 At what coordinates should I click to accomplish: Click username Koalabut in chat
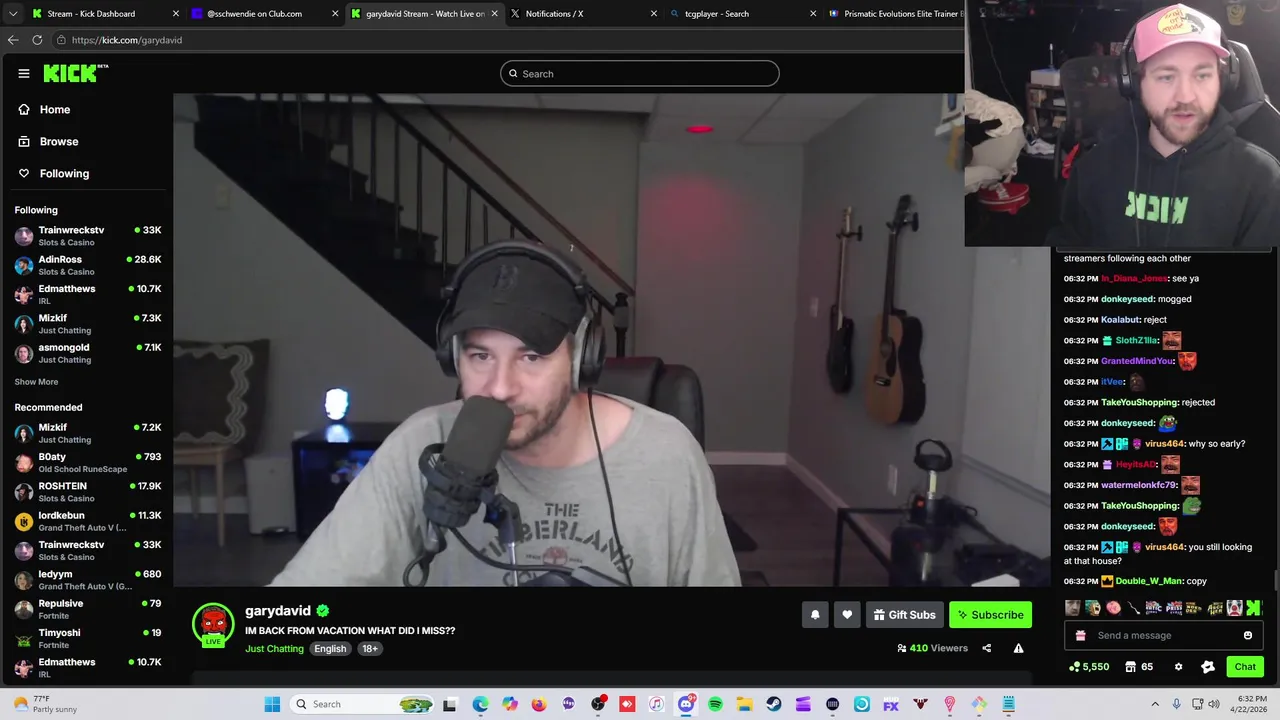1120,320
